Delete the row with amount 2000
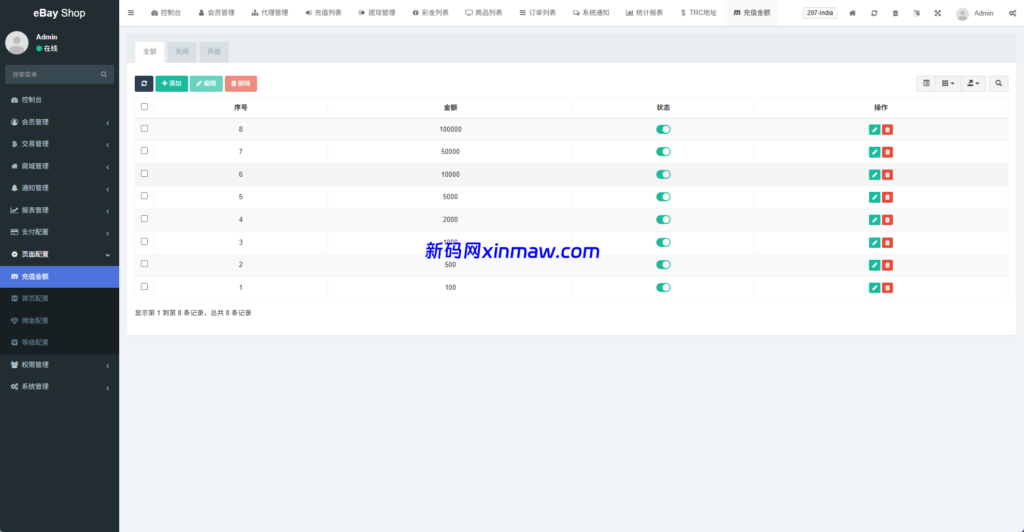1024x532 pixels. point(888,220)
